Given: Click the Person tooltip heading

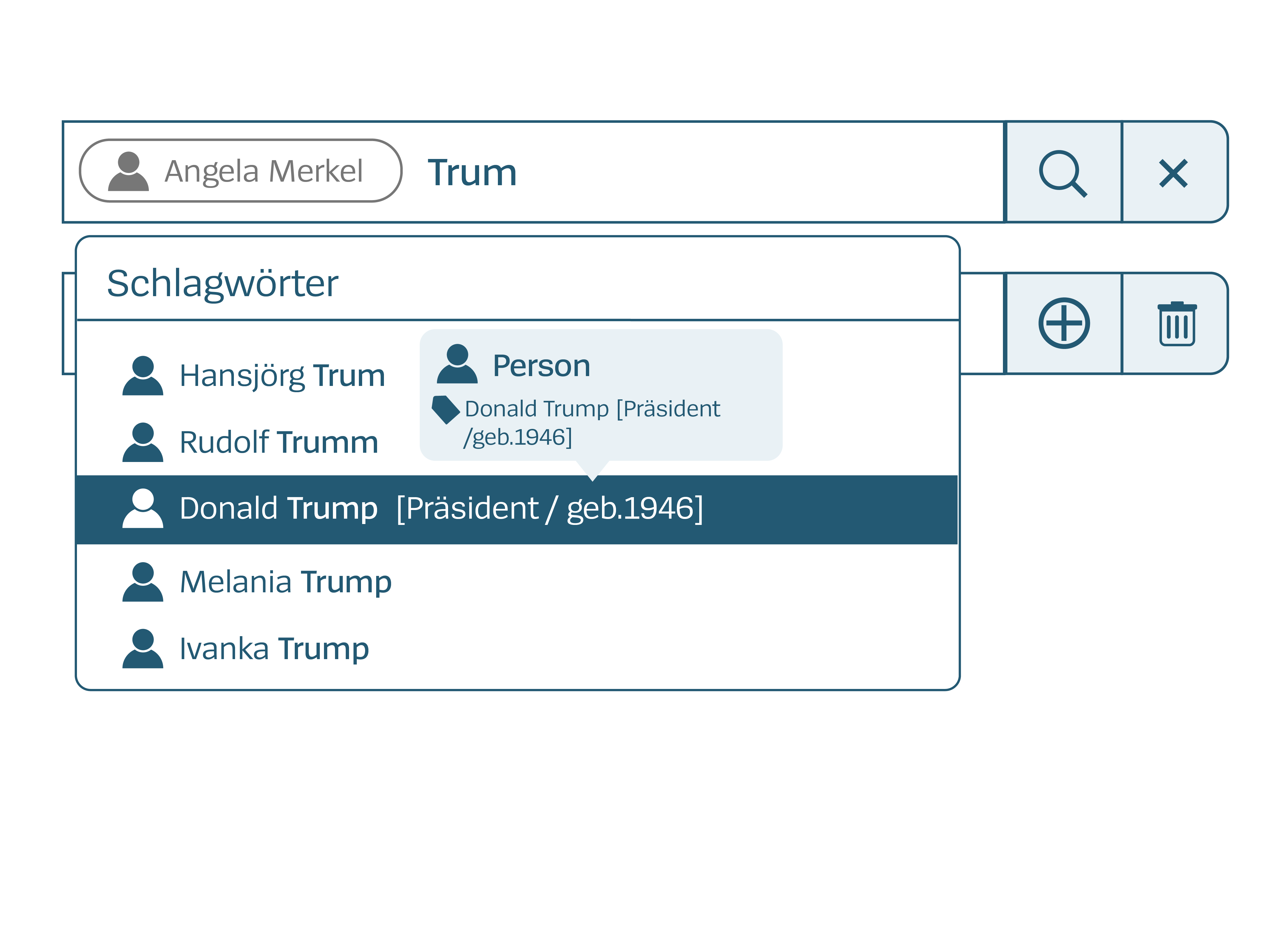Looking at the screenshot, I should (541, 366).
